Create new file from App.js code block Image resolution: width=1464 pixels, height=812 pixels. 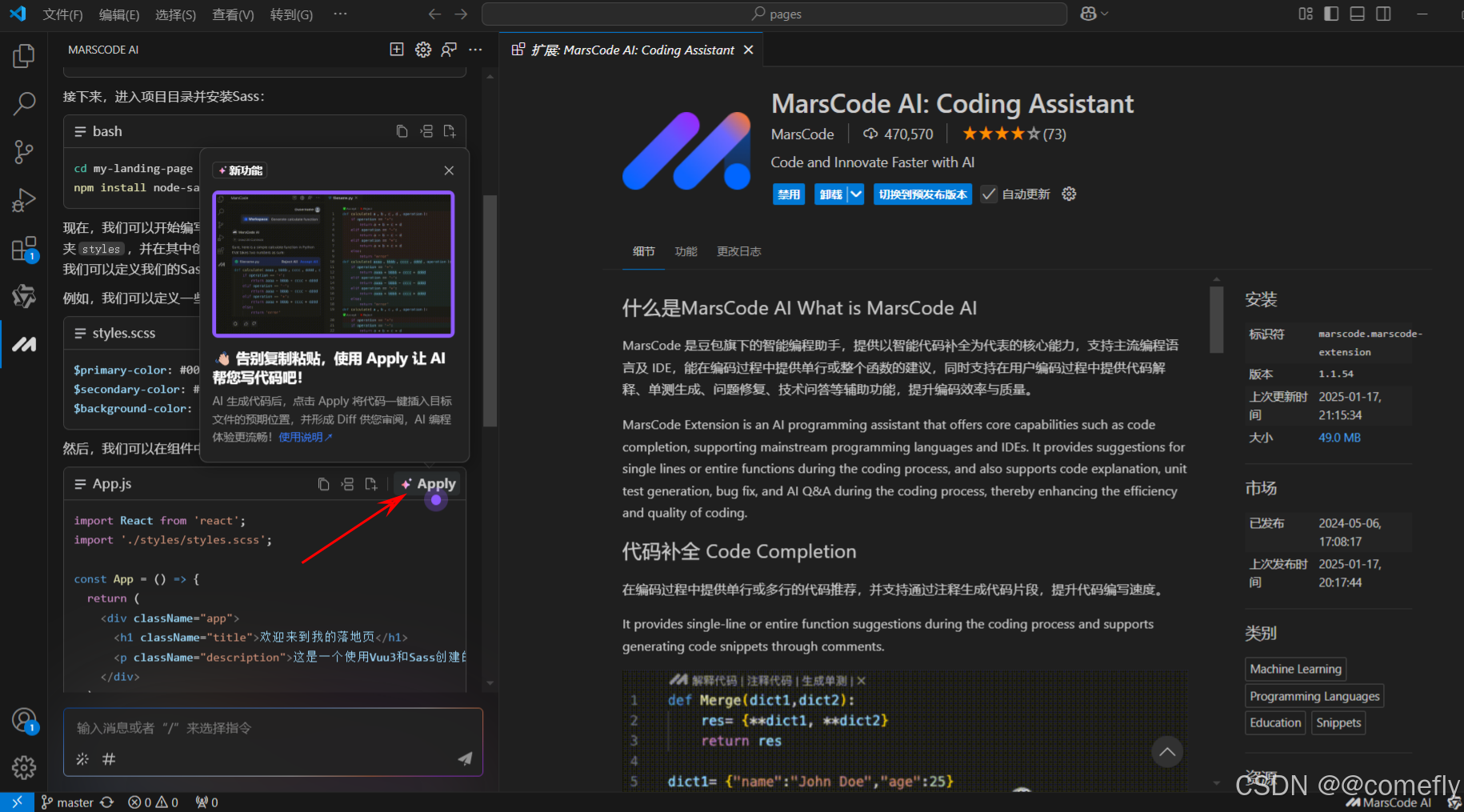tap(371, 484)
